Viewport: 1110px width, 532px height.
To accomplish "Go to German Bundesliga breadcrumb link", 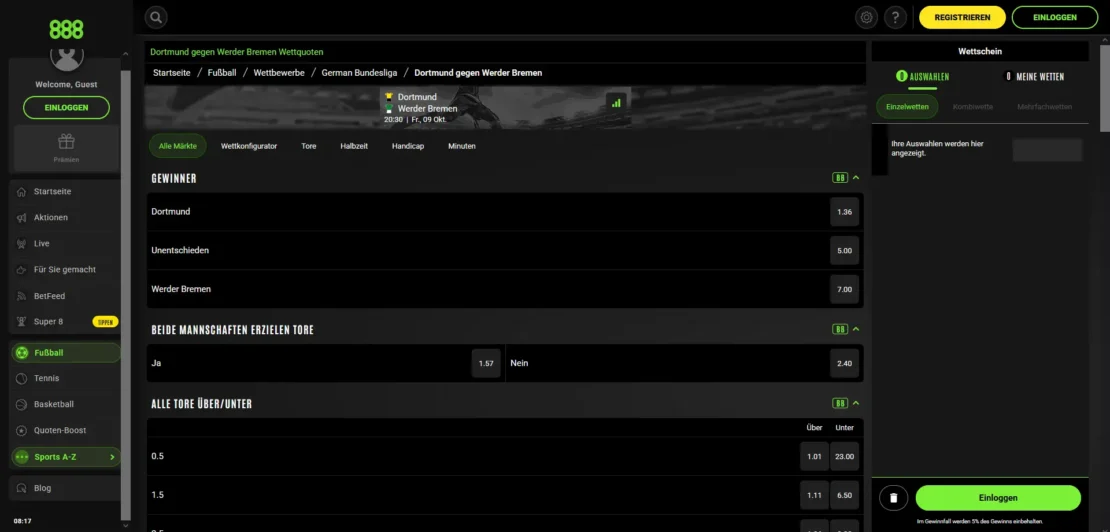I will [x=360, y=73].
